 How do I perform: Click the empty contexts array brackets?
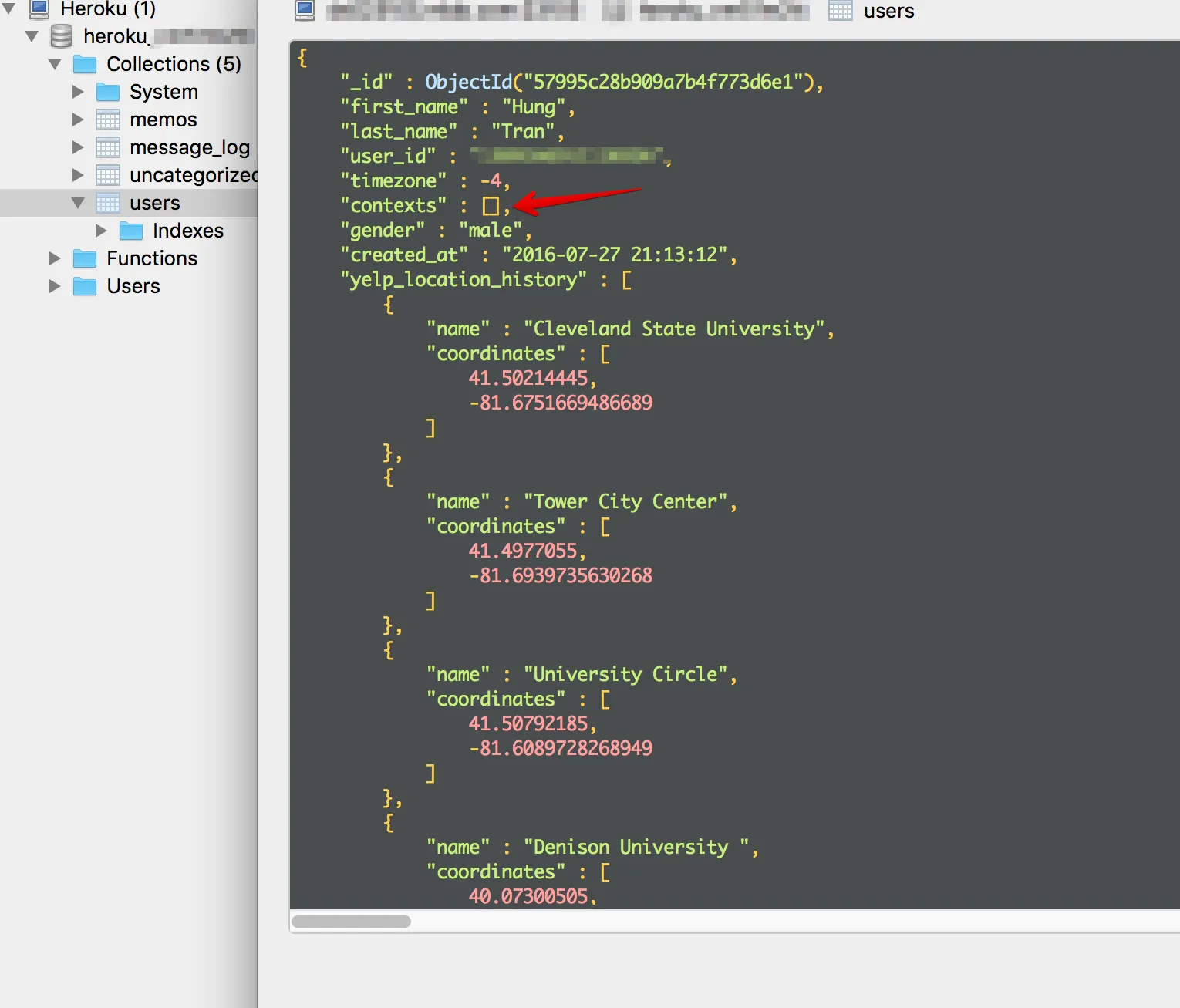click(491, 206)
